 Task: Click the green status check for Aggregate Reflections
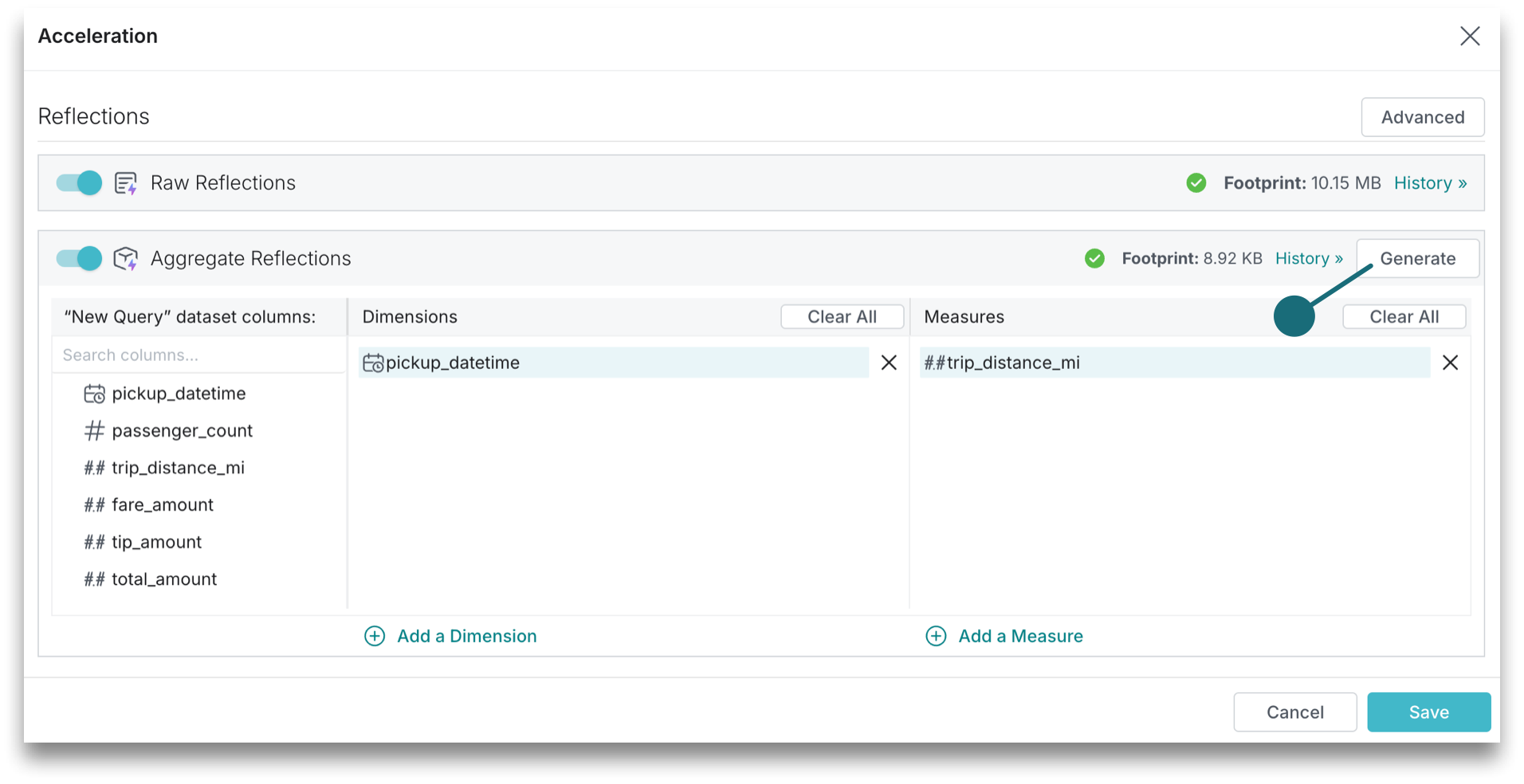coord(1094,259)
